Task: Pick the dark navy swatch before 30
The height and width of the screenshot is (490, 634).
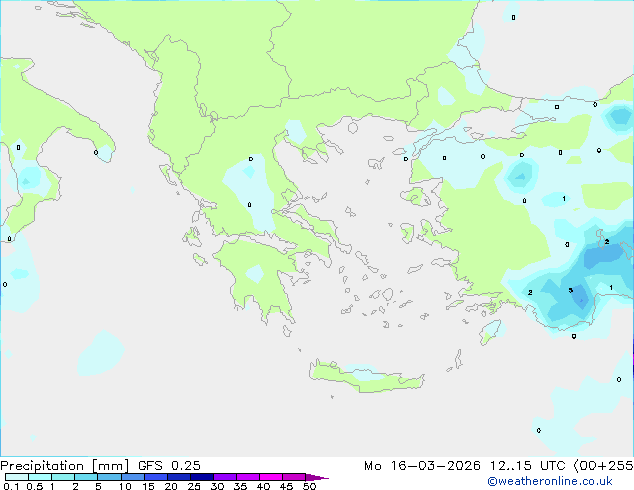Action: point(202,477)
